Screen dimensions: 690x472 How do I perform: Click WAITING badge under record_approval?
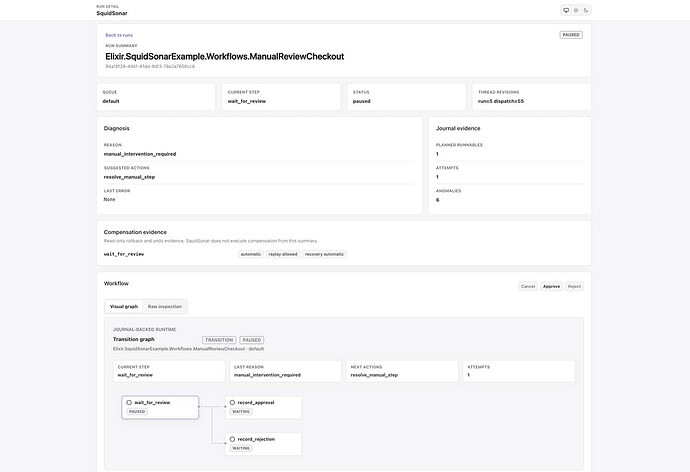pyautogui.click(x=241, y=412)
